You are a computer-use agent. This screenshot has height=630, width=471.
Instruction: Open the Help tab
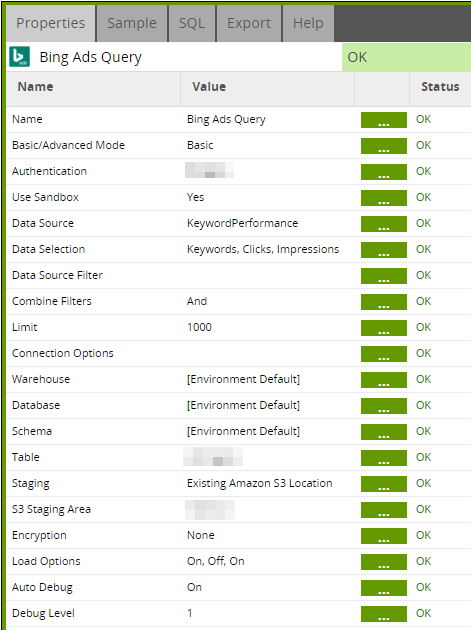click(x=308, y=23)
